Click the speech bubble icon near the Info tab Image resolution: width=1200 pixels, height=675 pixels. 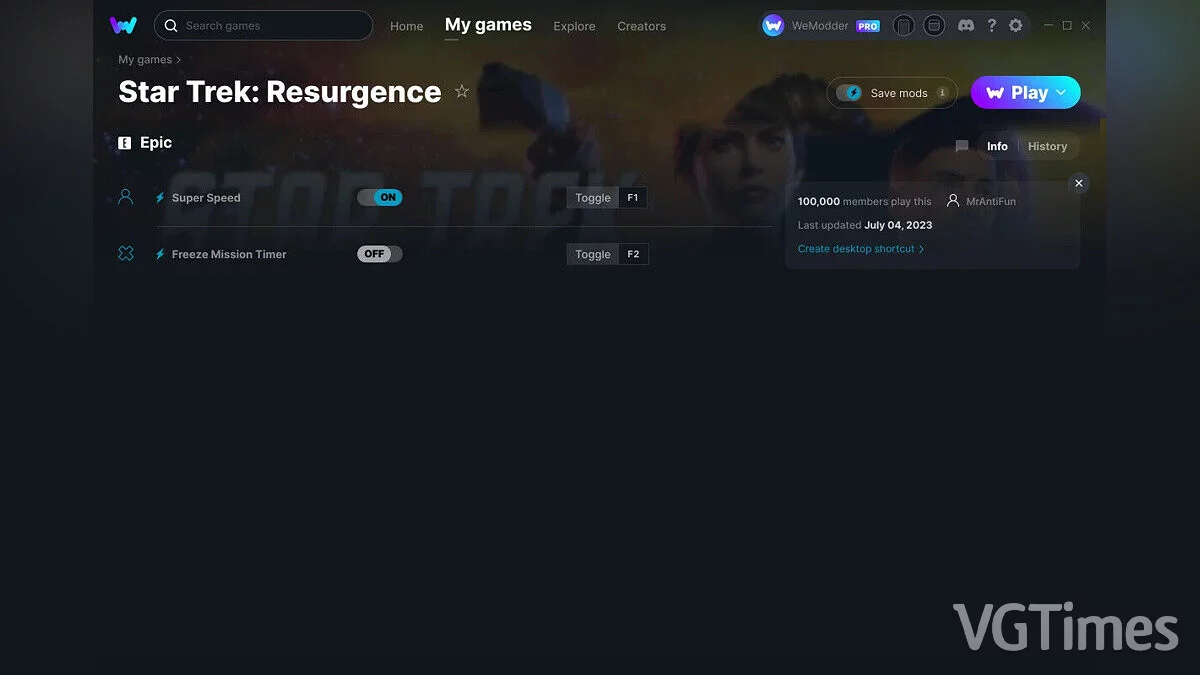pos(961,146)
